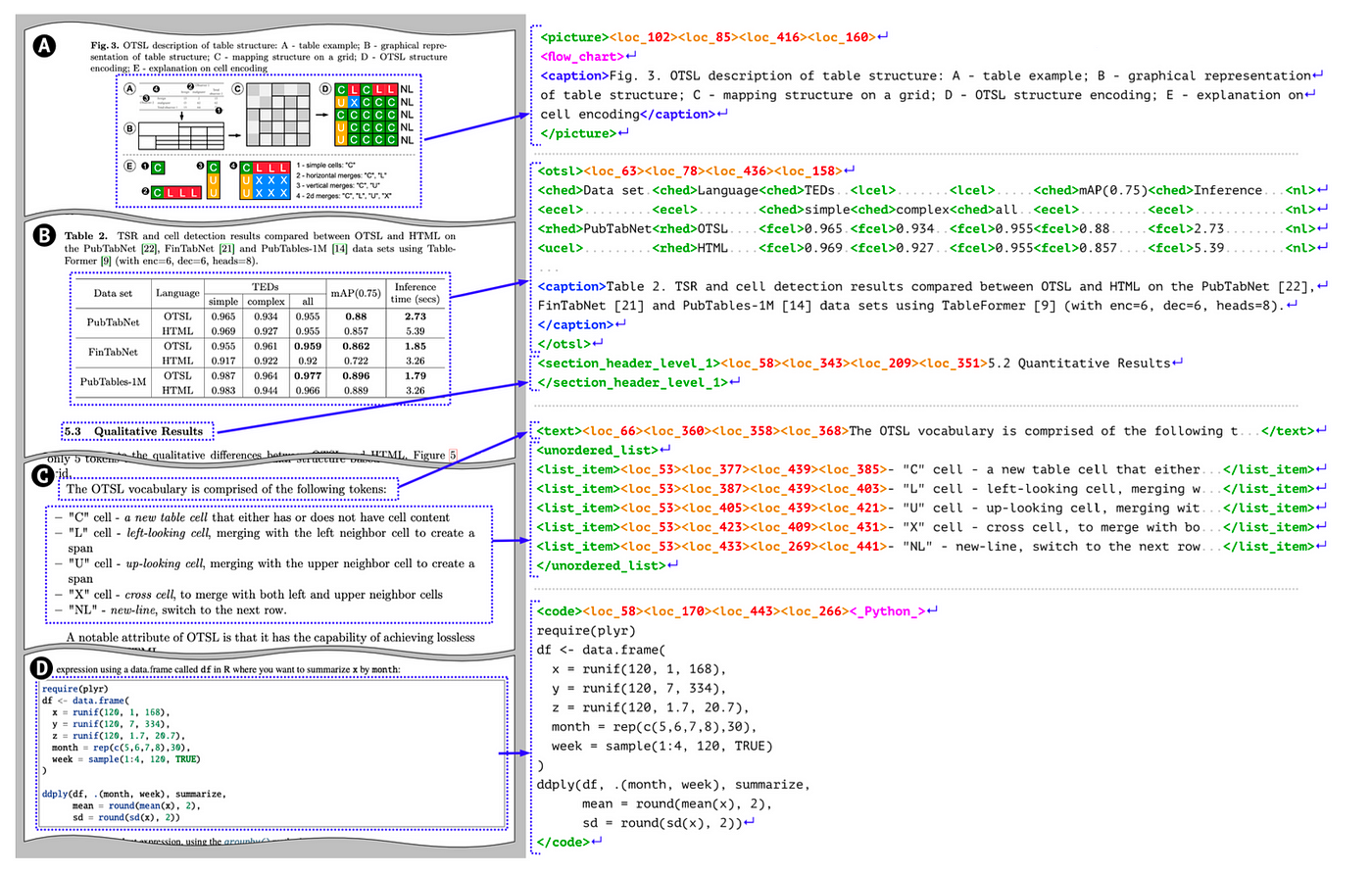
Task: Select the bold 0.896 mAP value in the PubTables-1M row
Action: tap(356, 375)
